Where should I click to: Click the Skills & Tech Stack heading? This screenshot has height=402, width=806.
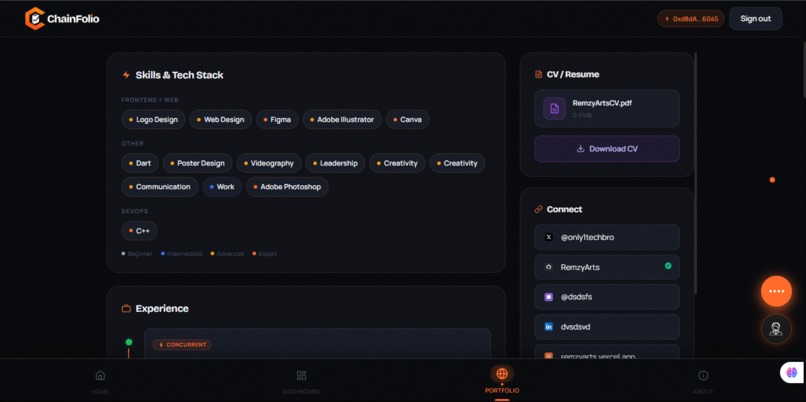pos(179,75)
